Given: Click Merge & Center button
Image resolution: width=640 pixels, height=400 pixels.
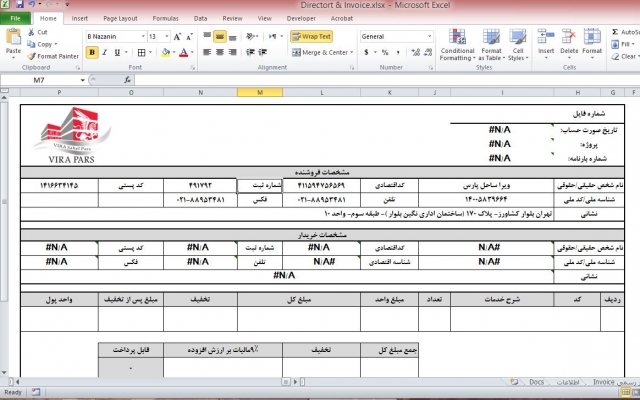Looking at the screenshot, I should [x=320, y=52].
